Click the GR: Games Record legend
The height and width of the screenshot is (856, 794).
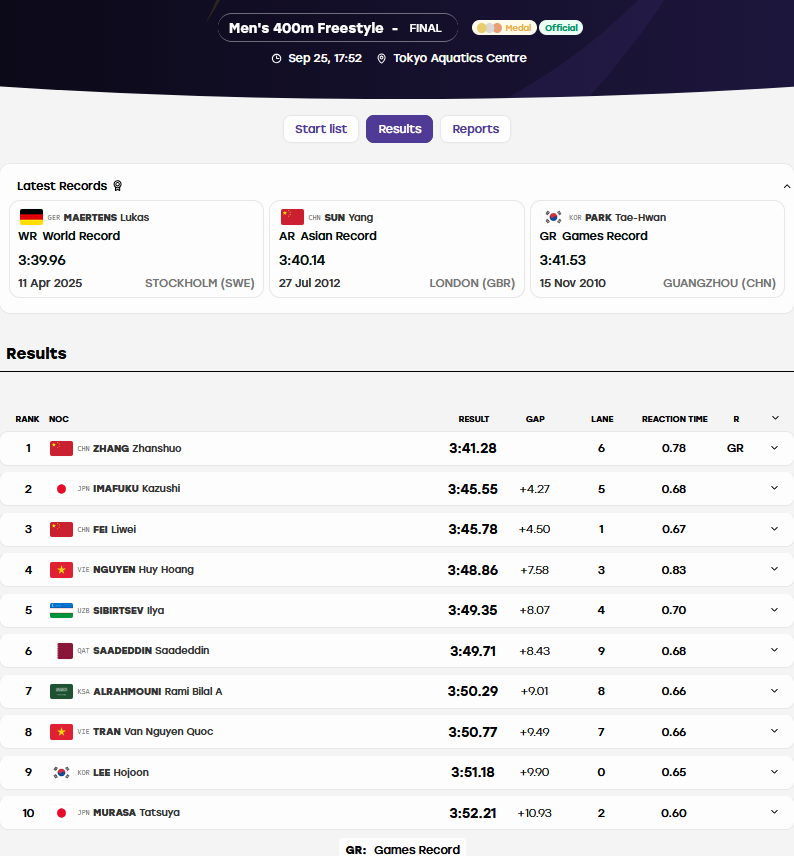(x=402, y=849)
